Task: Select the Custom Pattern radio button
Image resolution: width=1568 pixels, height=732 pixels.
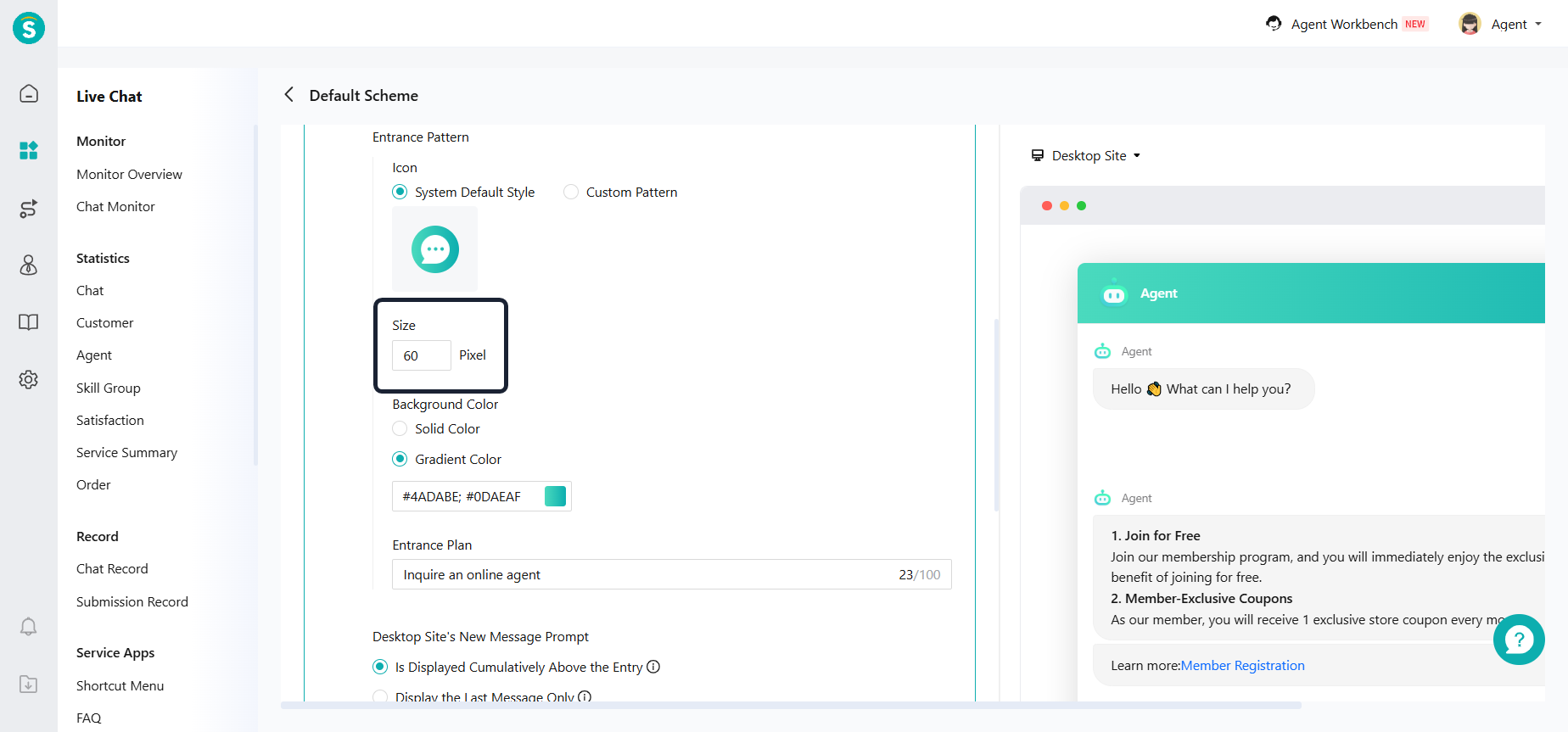Action: [571, 193]
